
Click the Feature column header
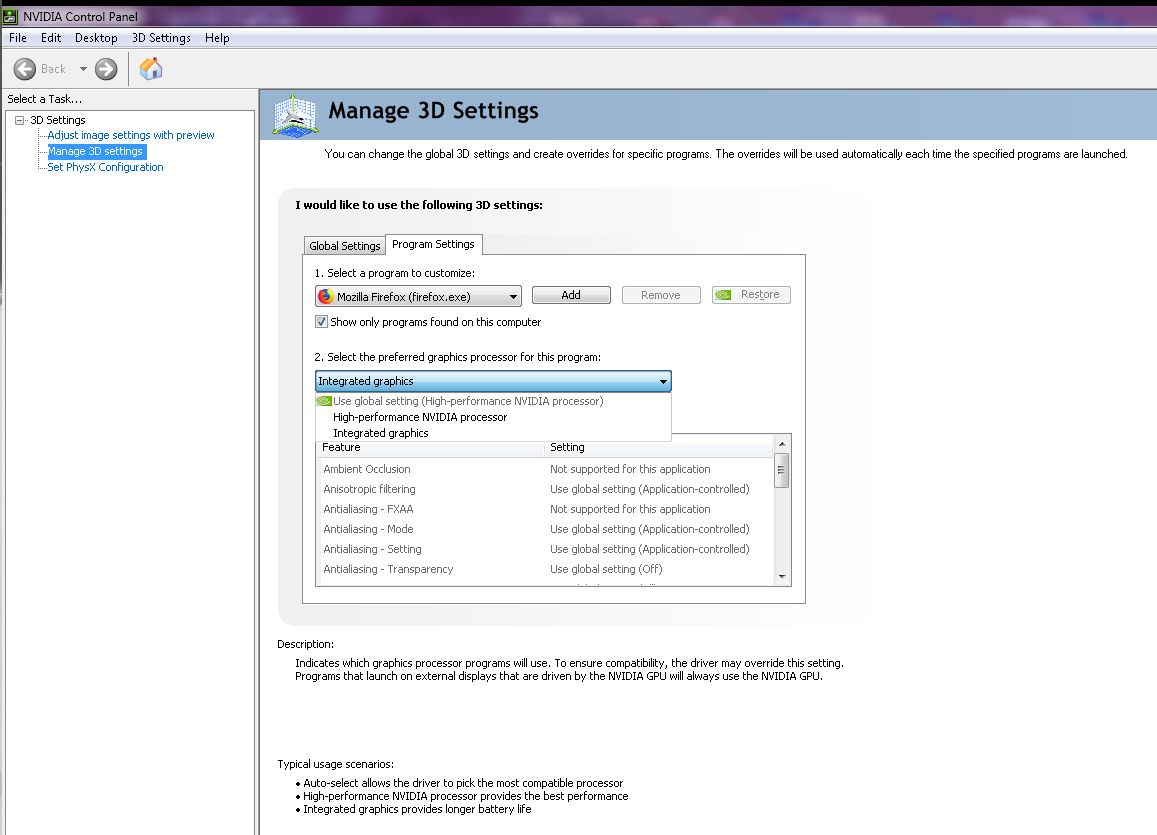tap(429, 448)
